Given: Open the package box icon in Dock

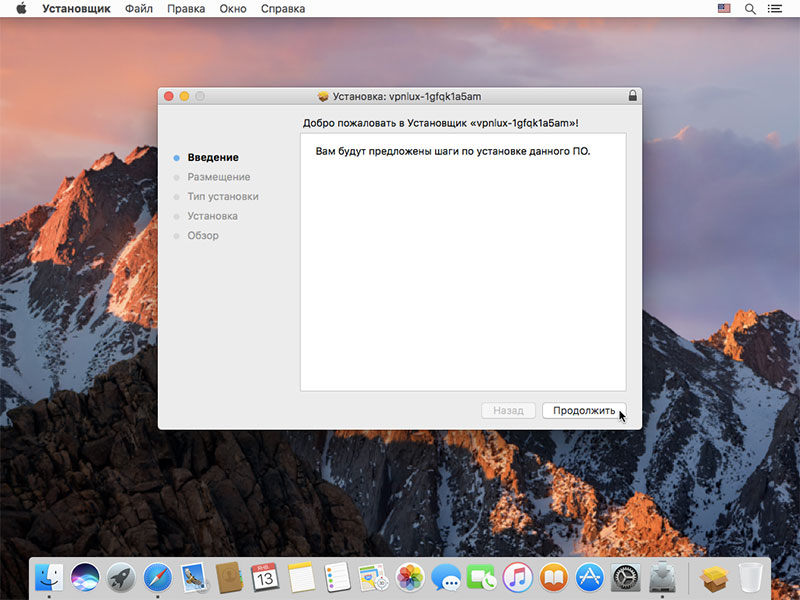Looking at the screenshot, I should tap(714, 578).
